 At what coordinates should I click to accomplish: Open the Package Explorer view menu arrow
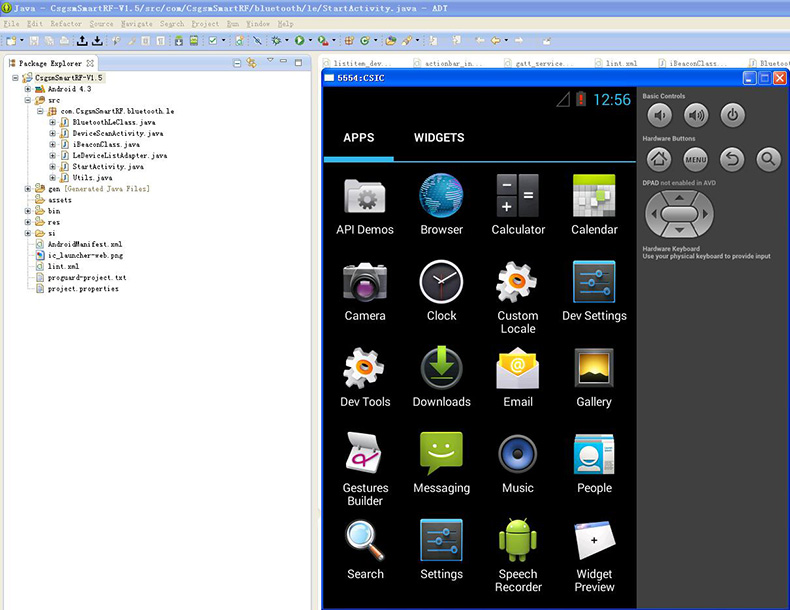pyautogui.click(x=270, y=60)
